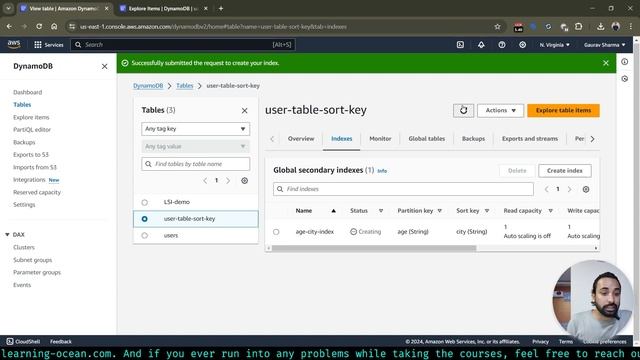
Task: Reload the browser page
Action: [39, 26]
